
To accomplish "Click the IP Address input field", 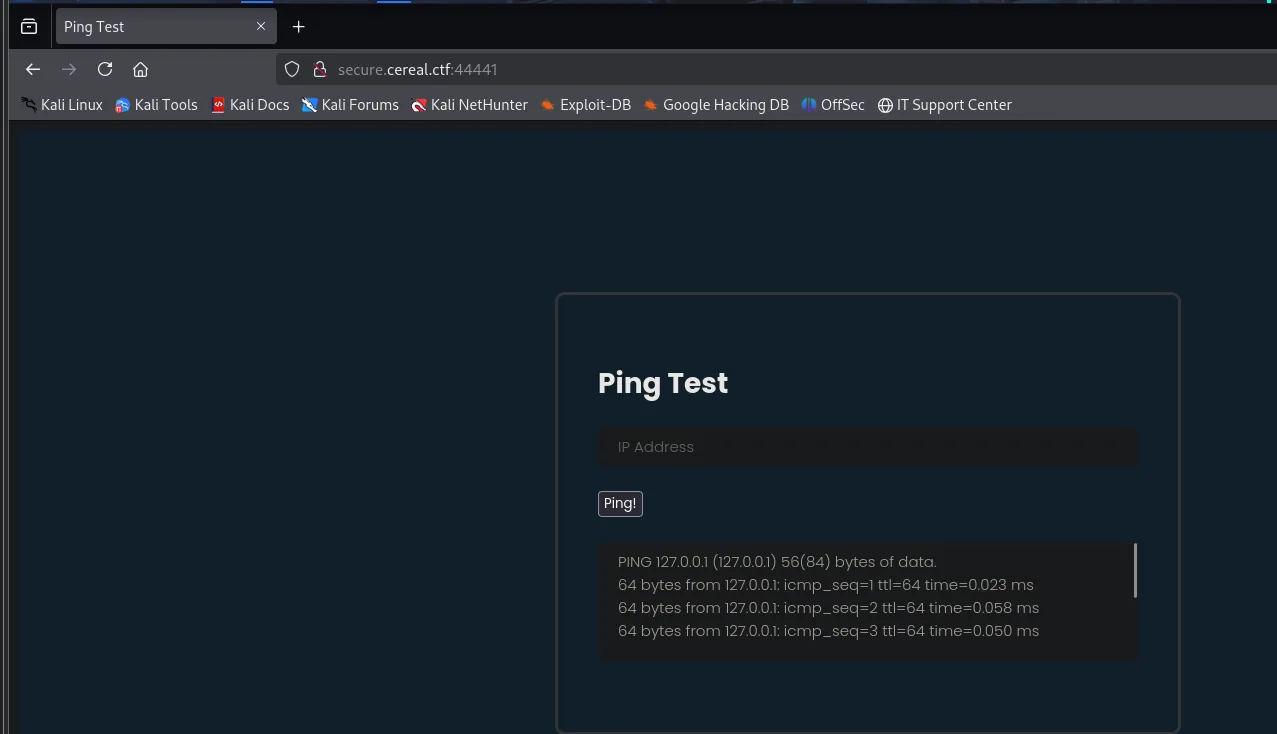I will [868, 447].
